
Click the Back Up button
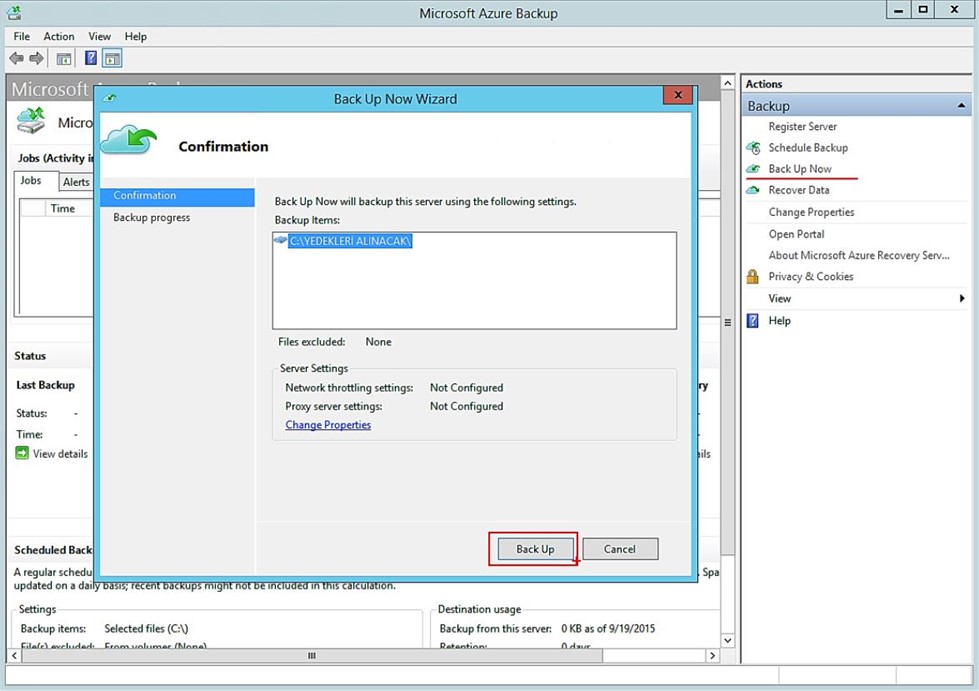(535, 549)
